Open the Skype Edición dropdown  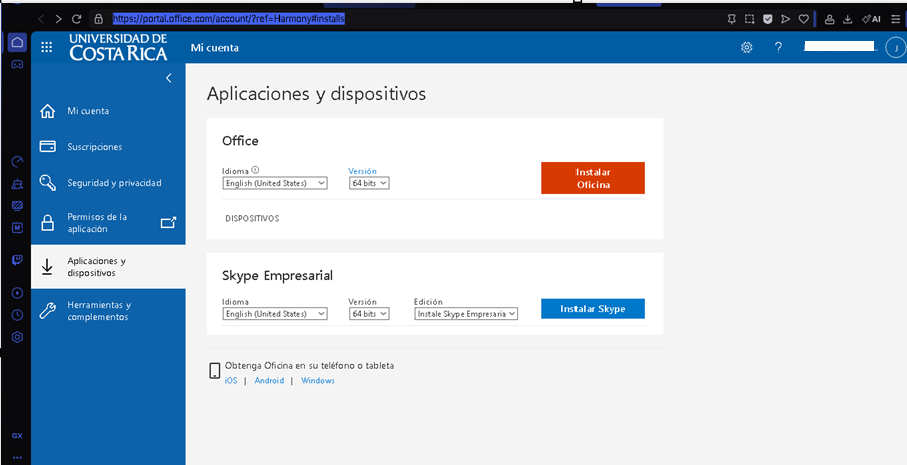click(466, 313)
